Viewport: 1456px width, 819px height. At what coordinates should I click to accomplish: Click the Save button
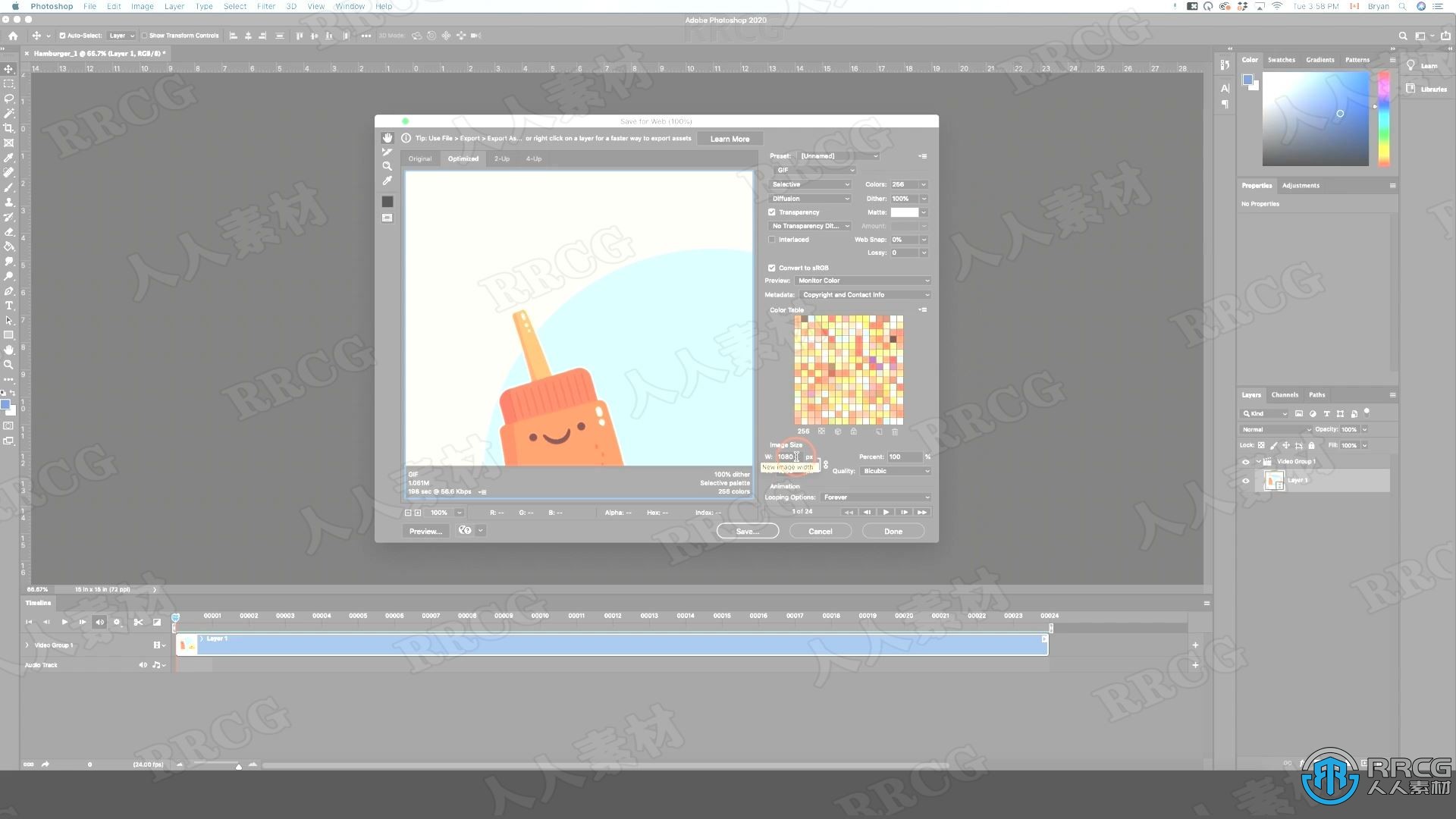[747, 531]
